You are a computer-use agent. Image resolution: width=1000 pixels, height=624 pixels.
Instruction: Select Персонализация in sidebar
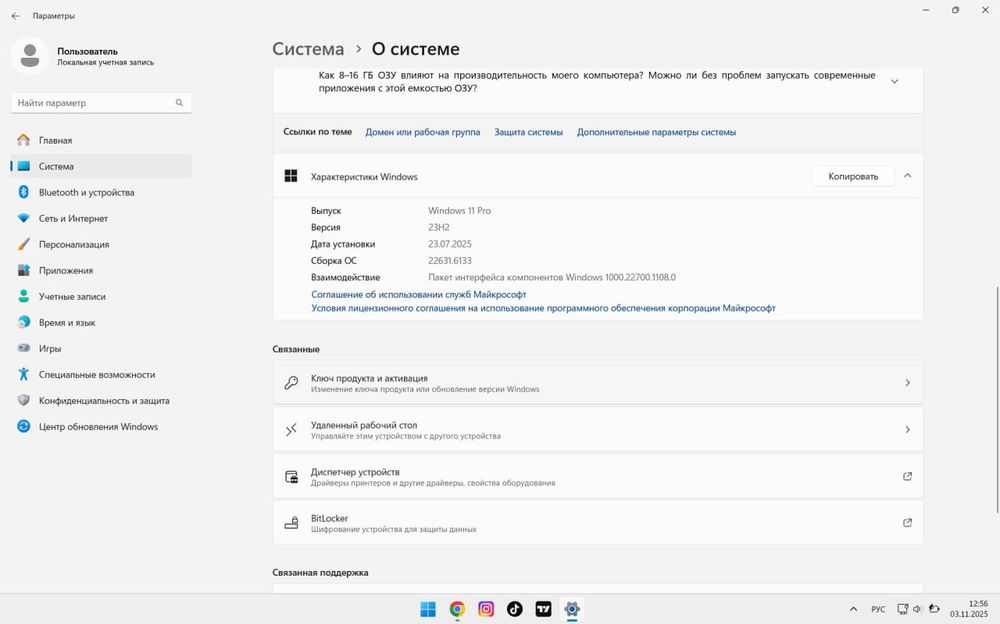coord(101,244)
